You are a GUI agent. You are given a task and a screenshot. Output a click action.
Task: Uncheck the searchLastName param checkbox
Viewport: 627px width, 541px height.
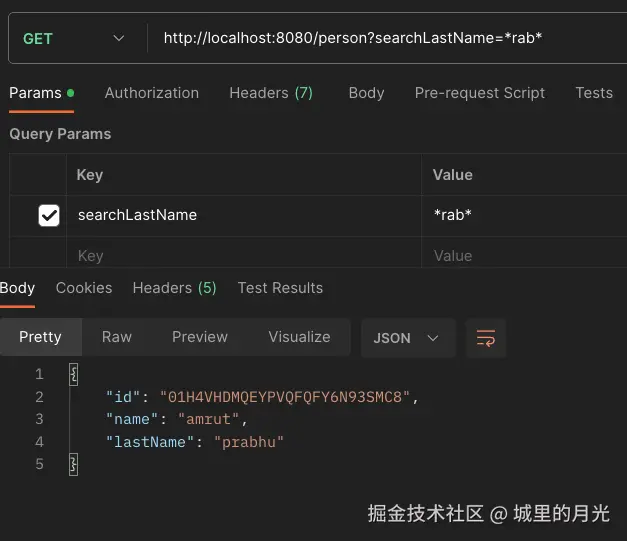49,216
